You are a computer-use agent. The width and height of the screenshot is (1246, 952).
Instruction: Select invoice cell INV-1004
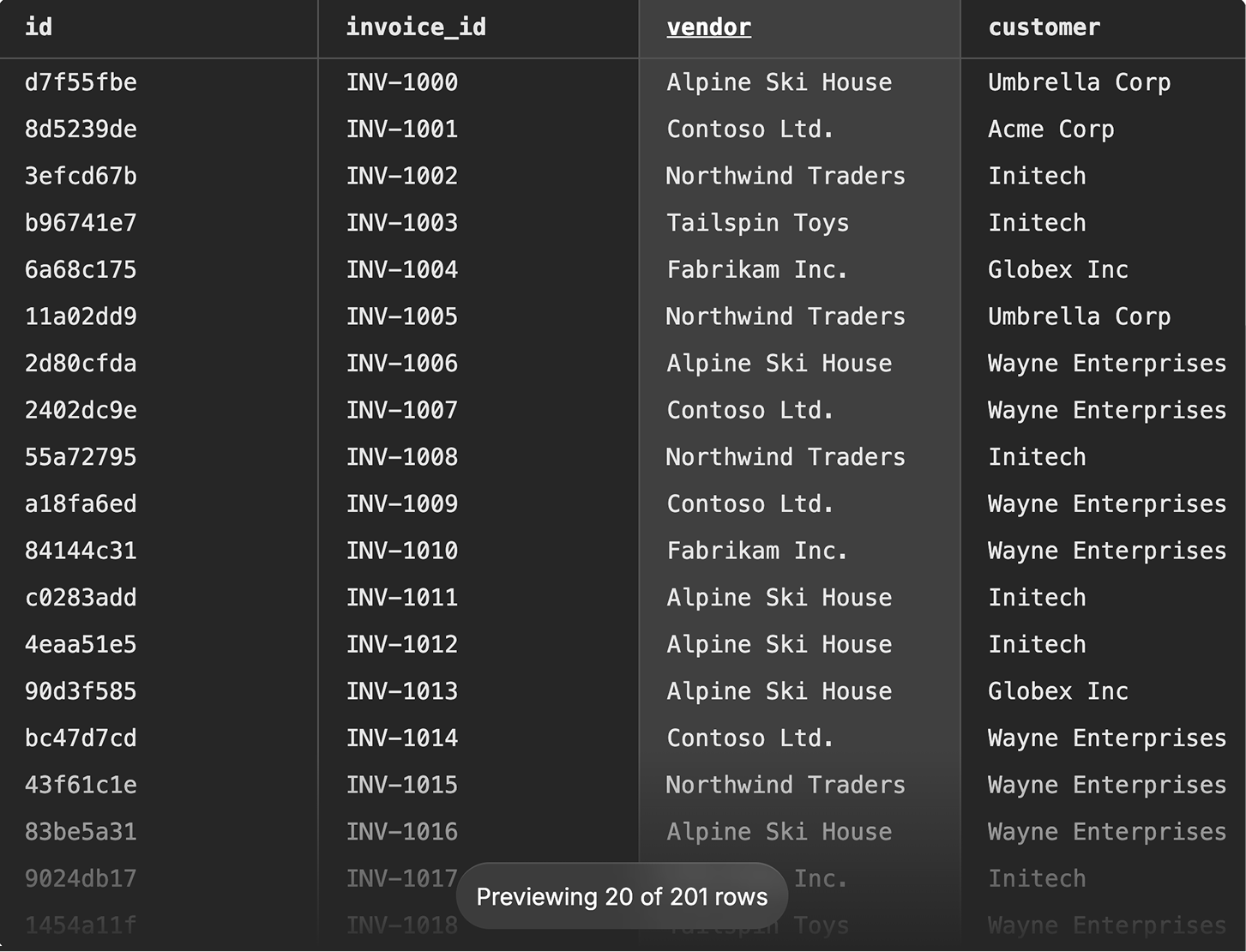(402, 270)
